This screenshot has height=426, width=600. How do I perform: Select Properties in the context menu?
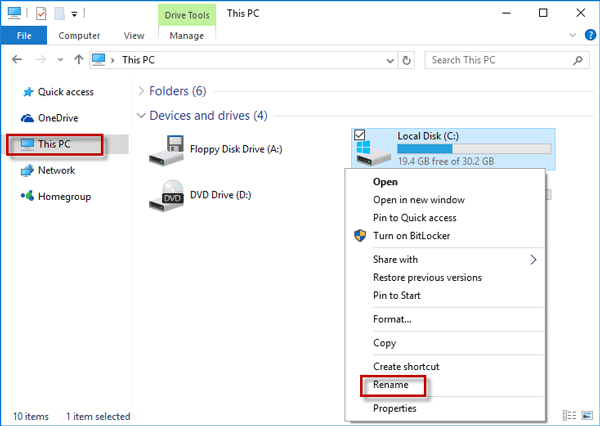pyautogui.click(x=394, y=409)
